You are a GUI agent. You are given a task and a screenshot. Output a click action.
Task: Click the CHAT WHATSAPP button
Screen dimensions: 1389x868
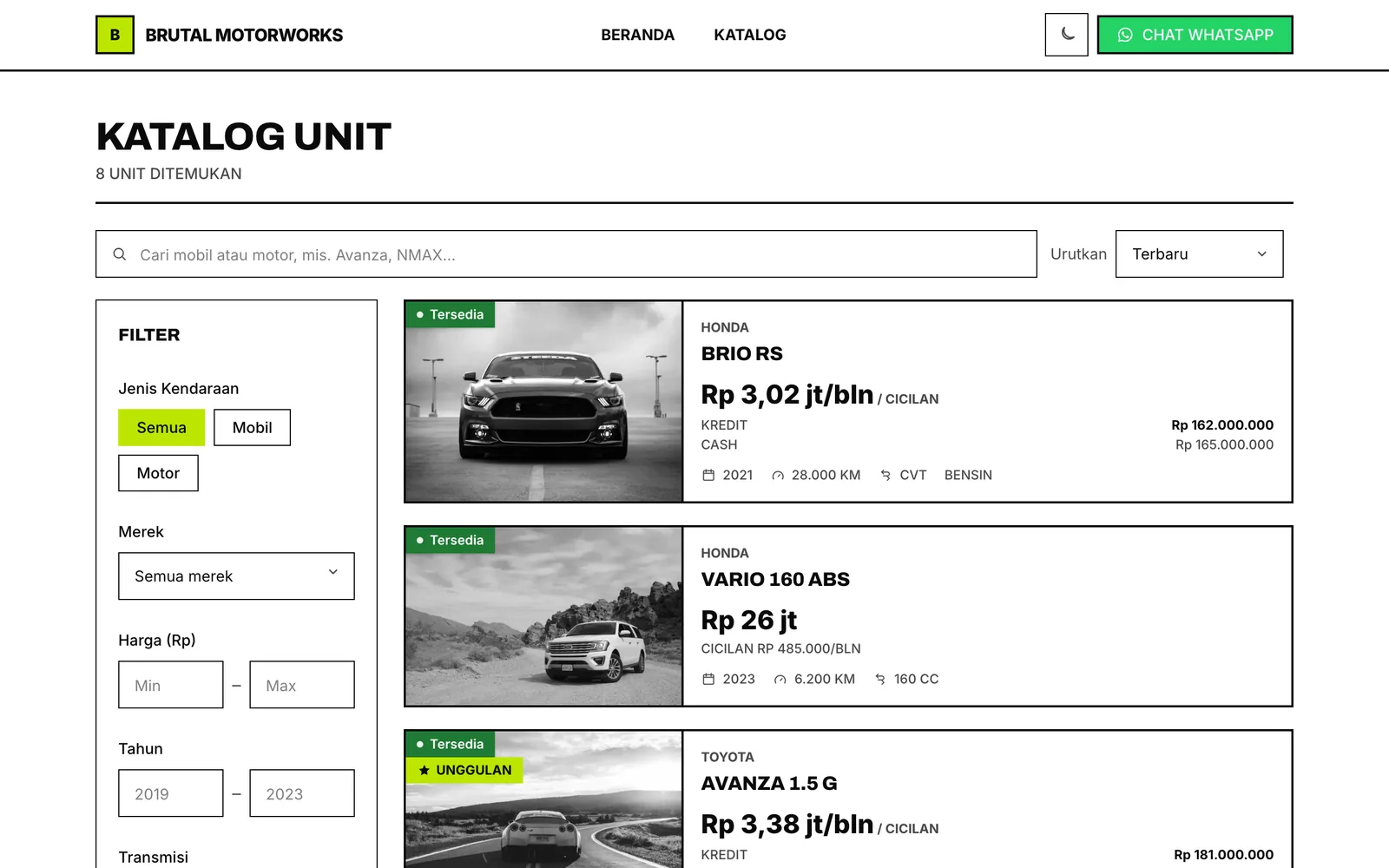coord(1195,35)
